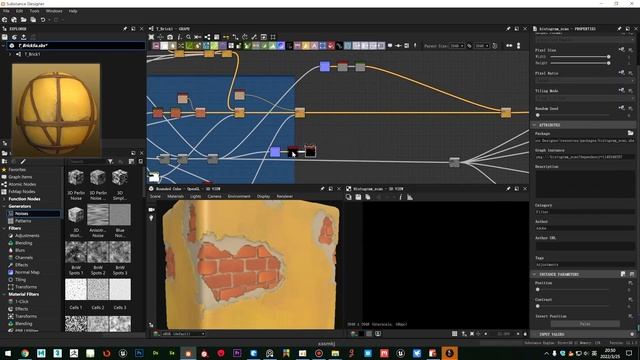Click the Undo icon in main toolbar
640x360 pixels.
[x=43, y=20]
